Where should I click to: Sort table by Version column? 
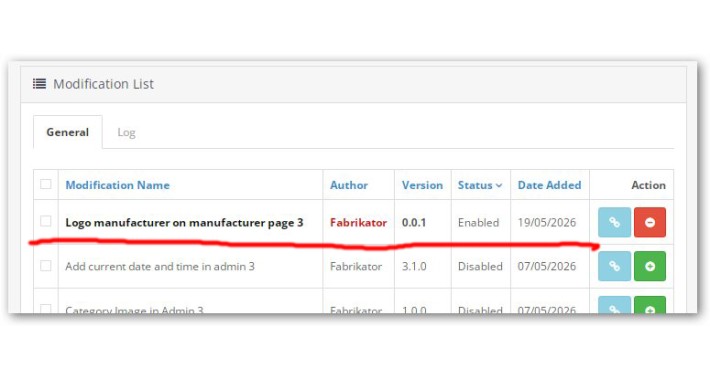(x=422, y=185)
